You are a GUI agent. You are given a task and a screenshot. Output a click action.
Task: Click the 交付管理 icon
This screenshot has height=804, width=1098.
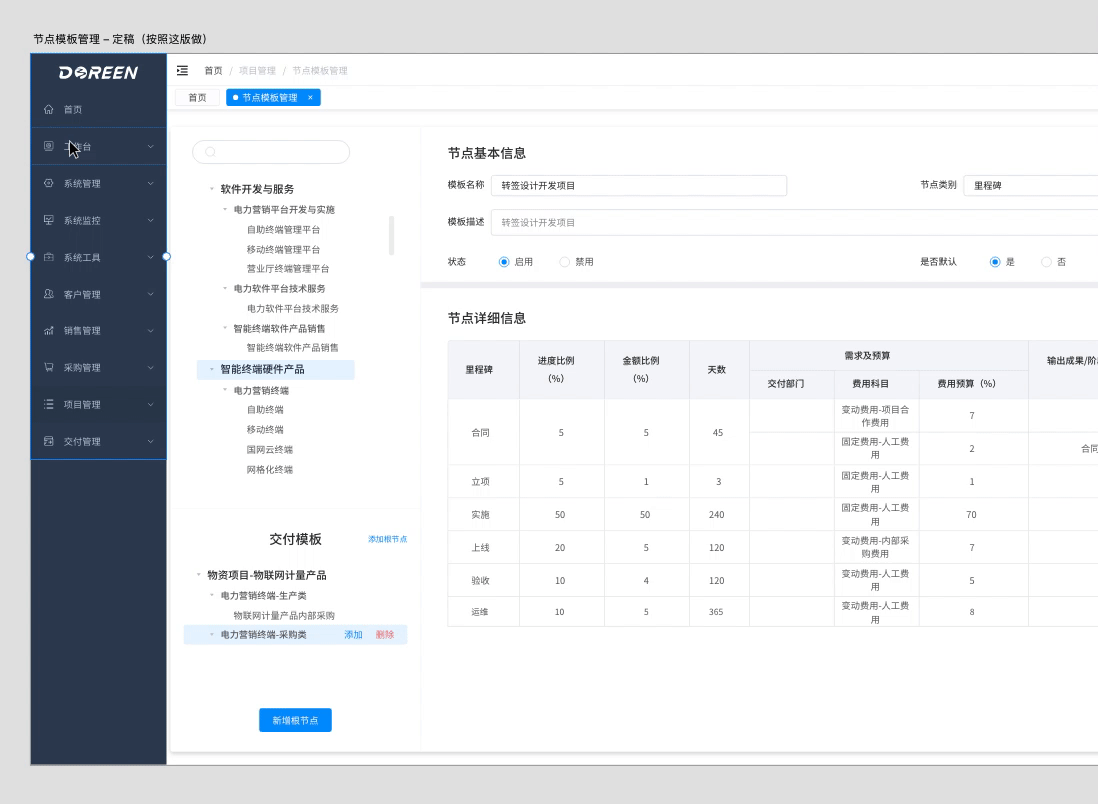click(48, 441)
